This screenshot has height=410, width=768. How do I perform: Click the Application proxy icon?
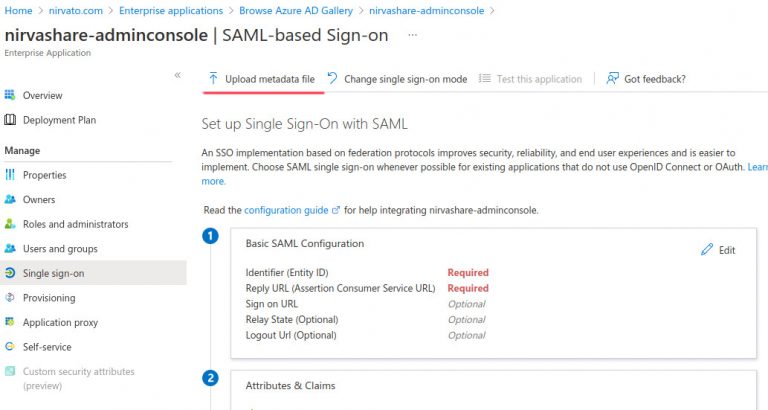(10, 322)
